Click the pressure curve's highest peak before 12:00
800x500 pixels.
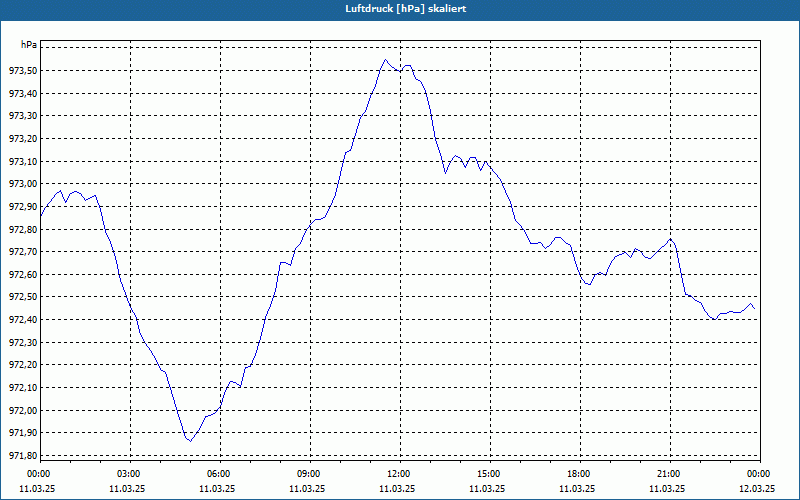(385, 59)
